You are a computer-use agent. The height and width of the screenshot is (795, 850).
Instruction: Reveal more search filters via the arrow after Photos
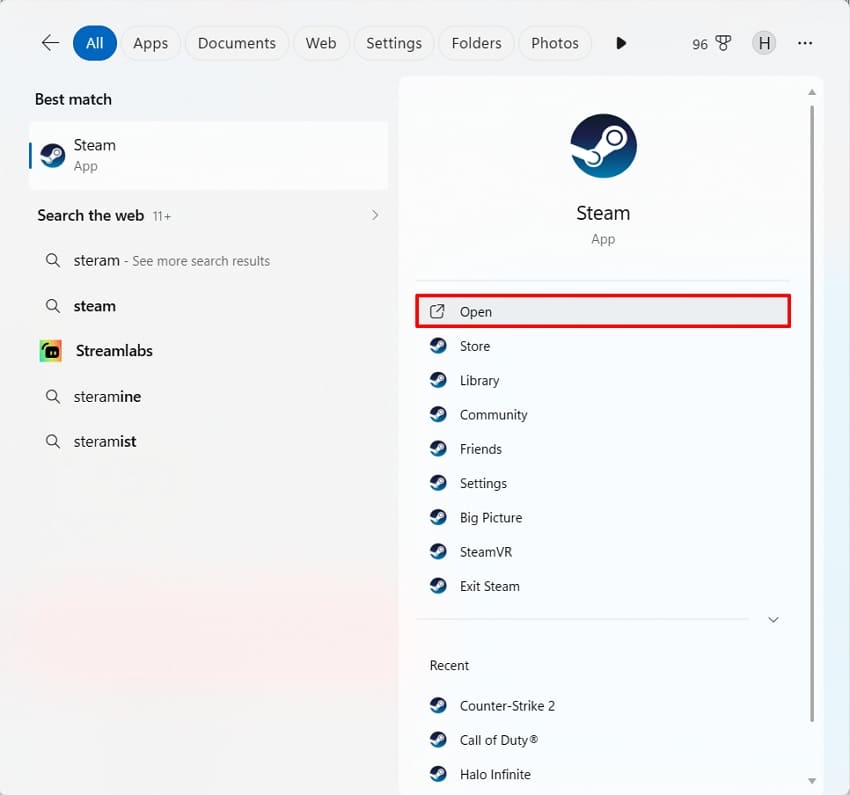coord(621,43)
